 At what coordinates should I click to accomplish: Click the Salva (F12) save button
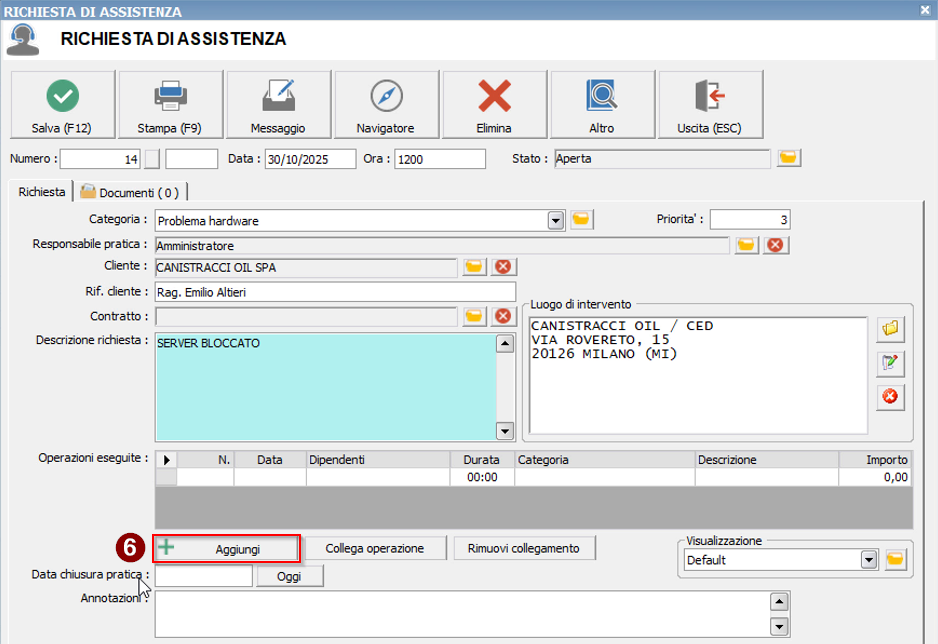coord(62,105)
